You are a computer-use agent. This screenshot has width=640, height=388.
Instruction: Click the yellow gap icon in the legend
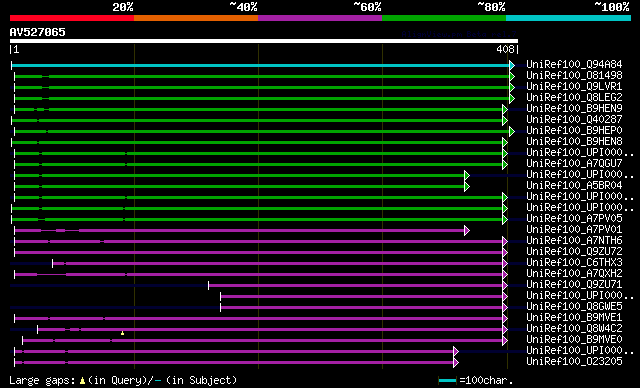click(82, 380)
